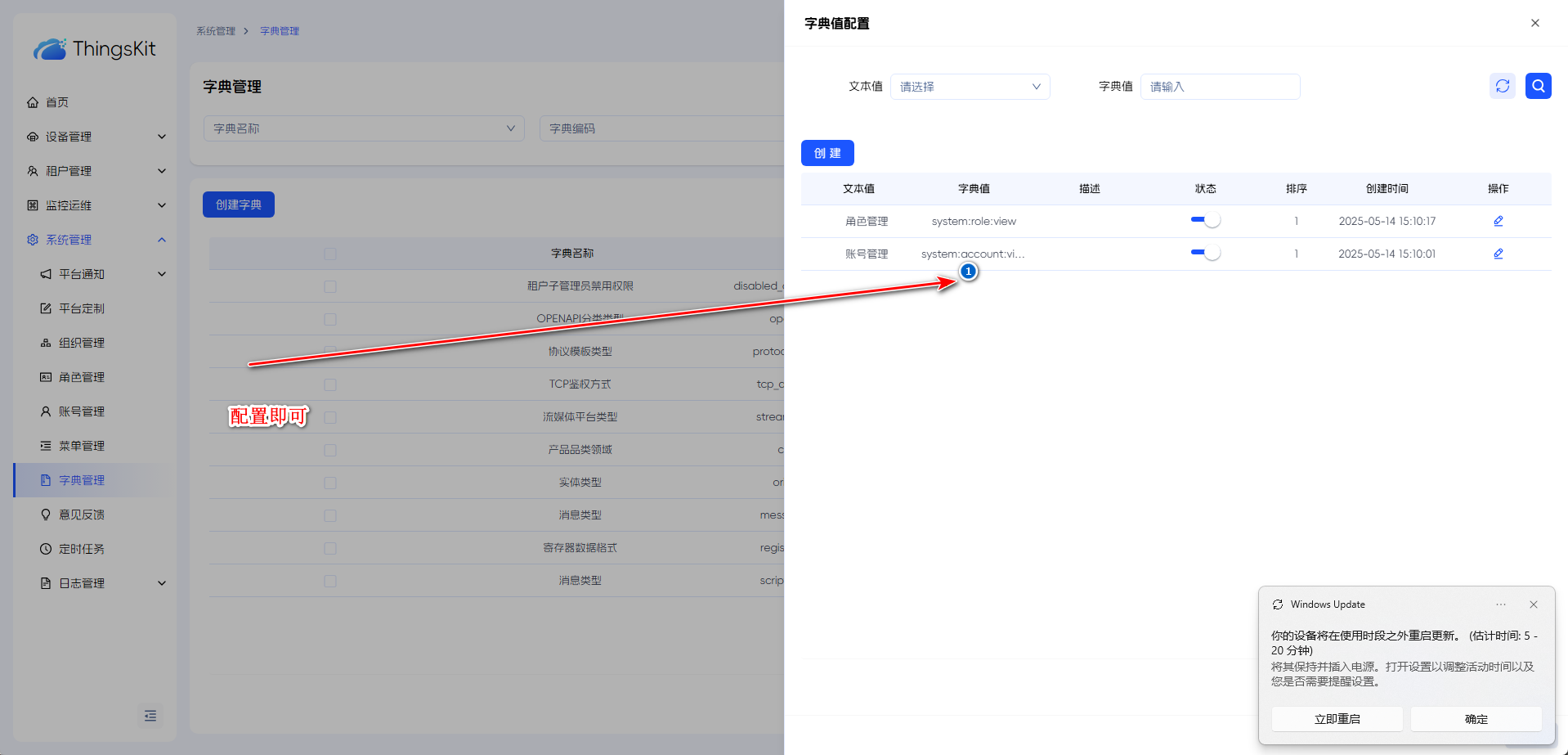Image resolution: width=1568 pixels, height=755 pixels.
Task: Close the 字典值配置 drawer
Action: pos(1534,23)
